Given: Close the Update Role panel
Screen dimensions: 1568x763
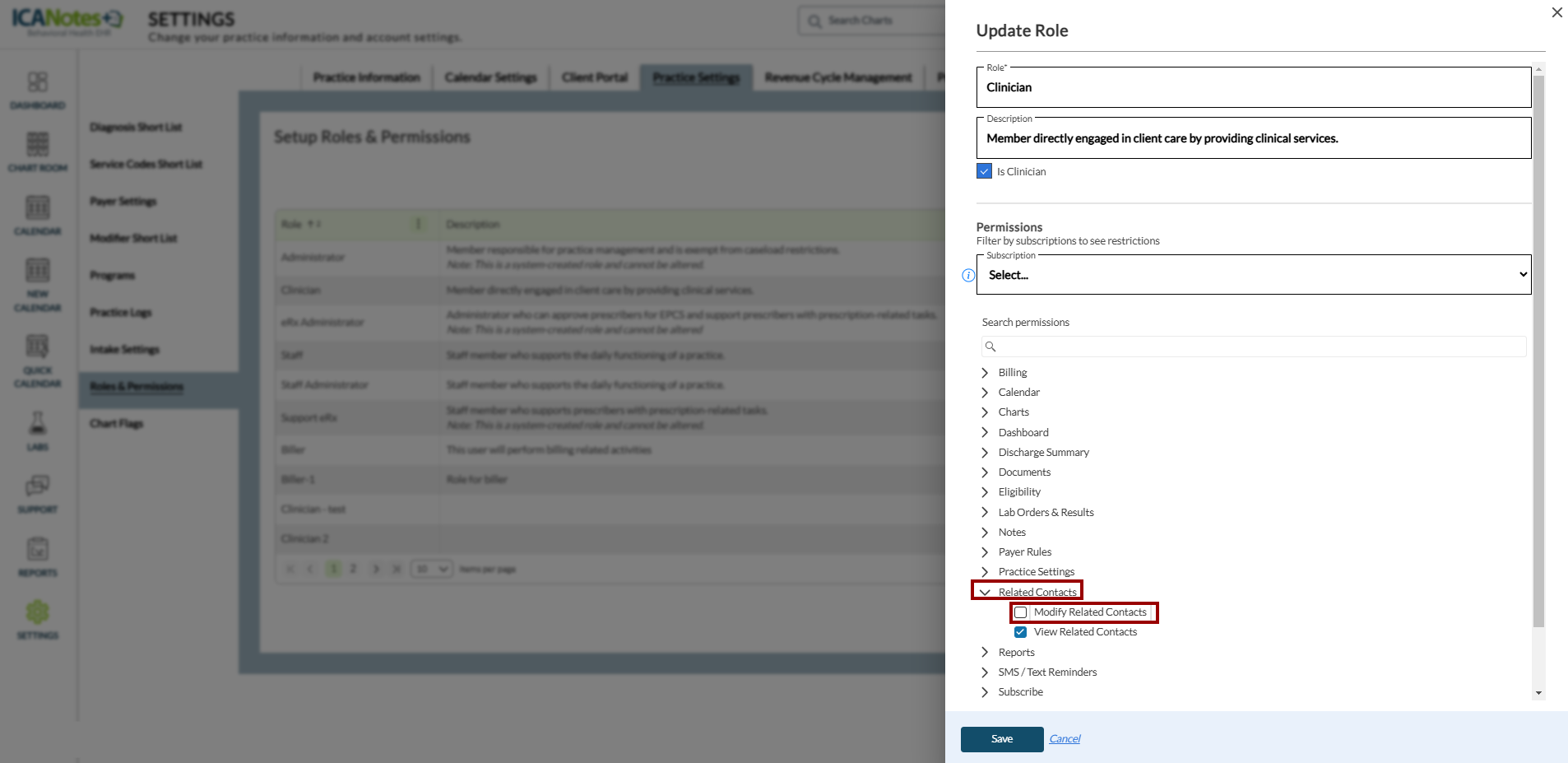Looking at the screenshot, I should tap(1556, 12).
